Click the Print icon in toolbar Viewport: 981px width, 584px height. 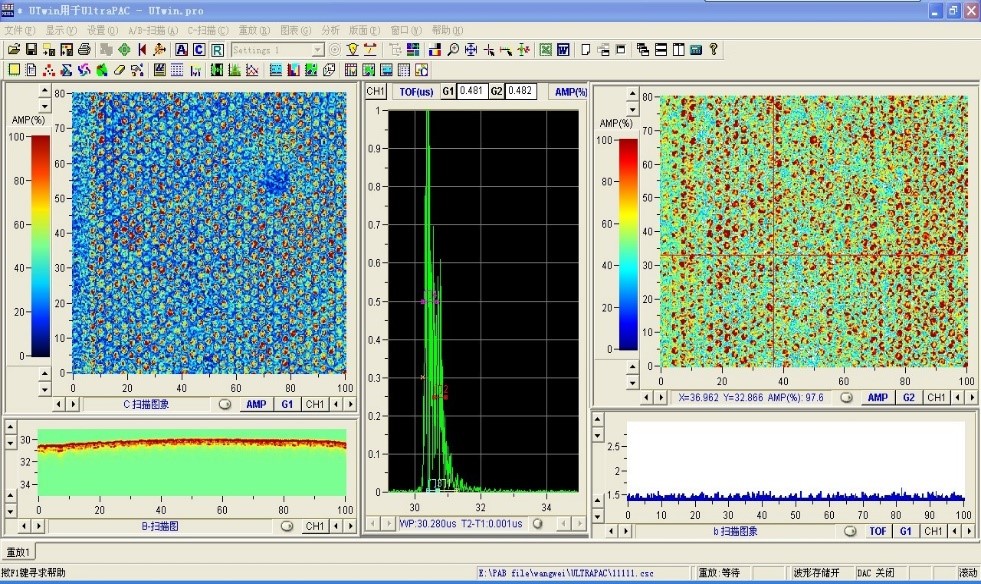pos(84,49)
